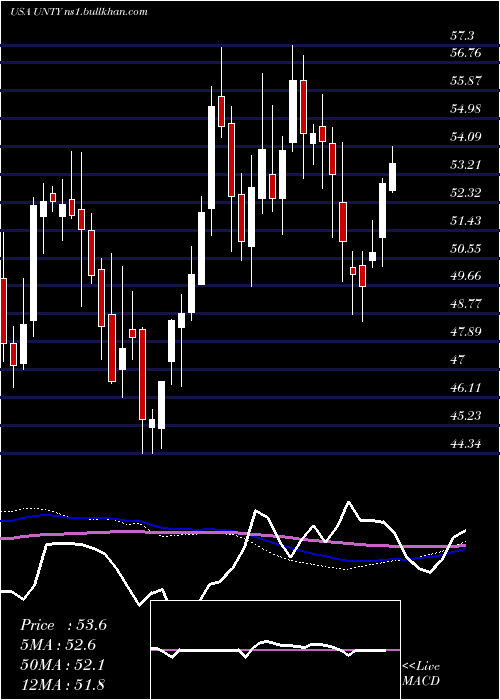
Task: Select the 44.34 price axis label
Action: [x=467, y=444]
